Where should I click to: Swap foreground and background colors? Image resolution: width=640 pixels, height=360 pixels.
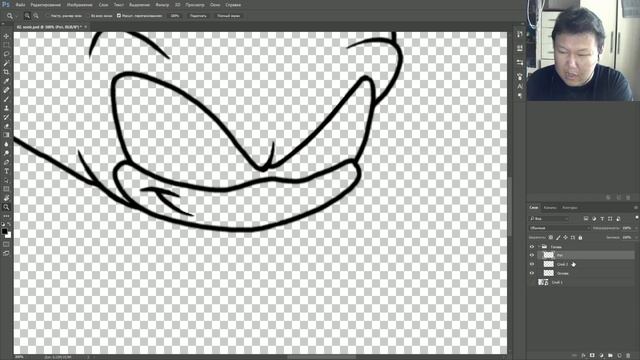(9, 224)
